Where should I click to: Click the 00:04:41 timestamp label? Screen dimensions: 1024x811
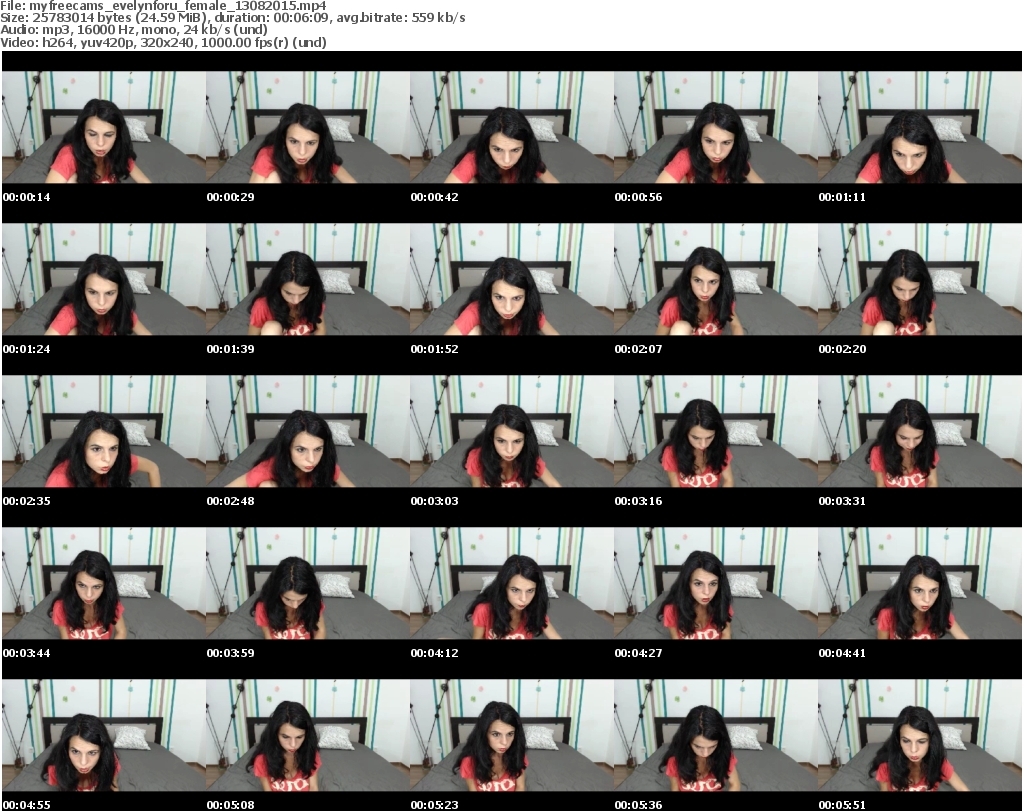click(x=842, y=653)
